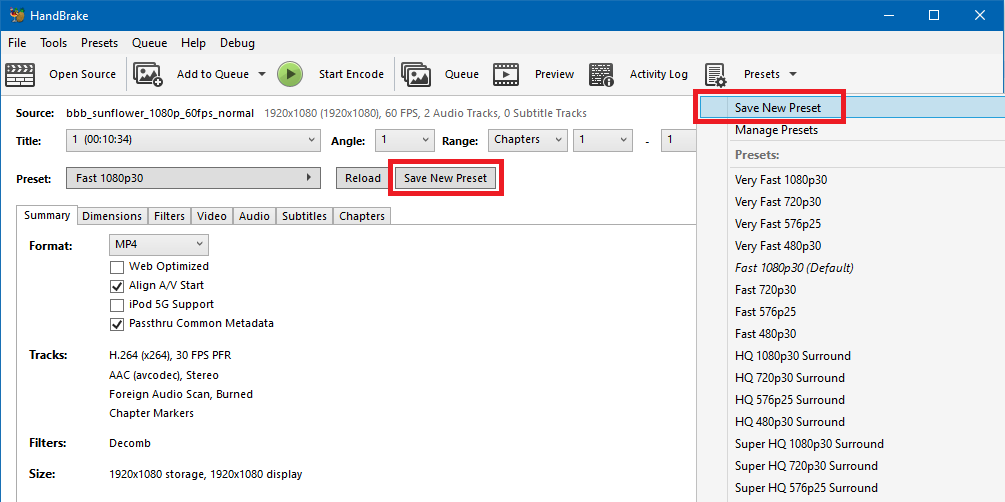Switch to the Dimensions tab
The width and height of the screenshot is (1005, 502).
(112, 216)
